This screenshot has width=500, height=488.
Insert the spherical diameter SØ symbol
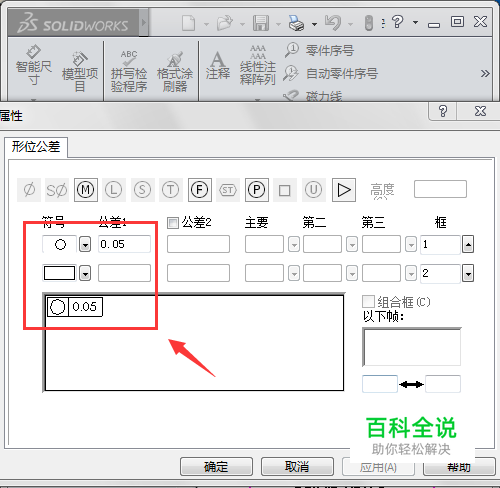pyautogui.click(x=57, y=190)
